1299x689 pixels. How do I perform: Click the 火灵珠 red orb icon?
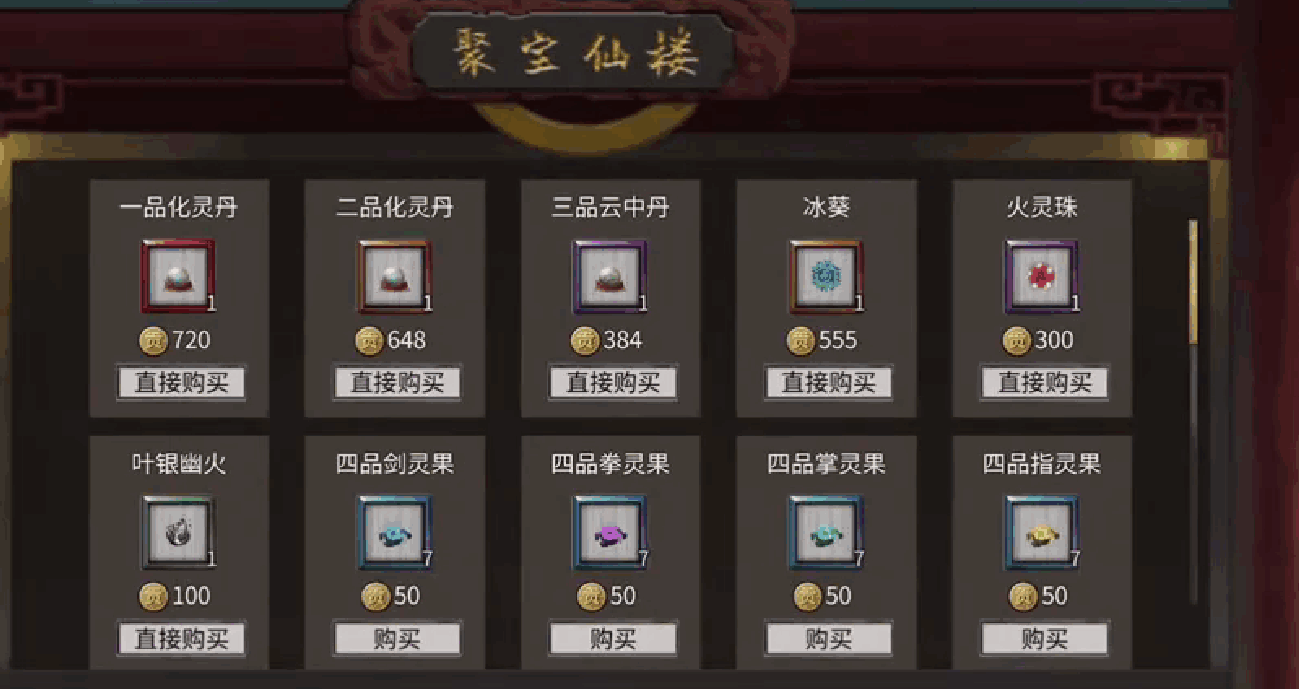[x=1042, y=276]
